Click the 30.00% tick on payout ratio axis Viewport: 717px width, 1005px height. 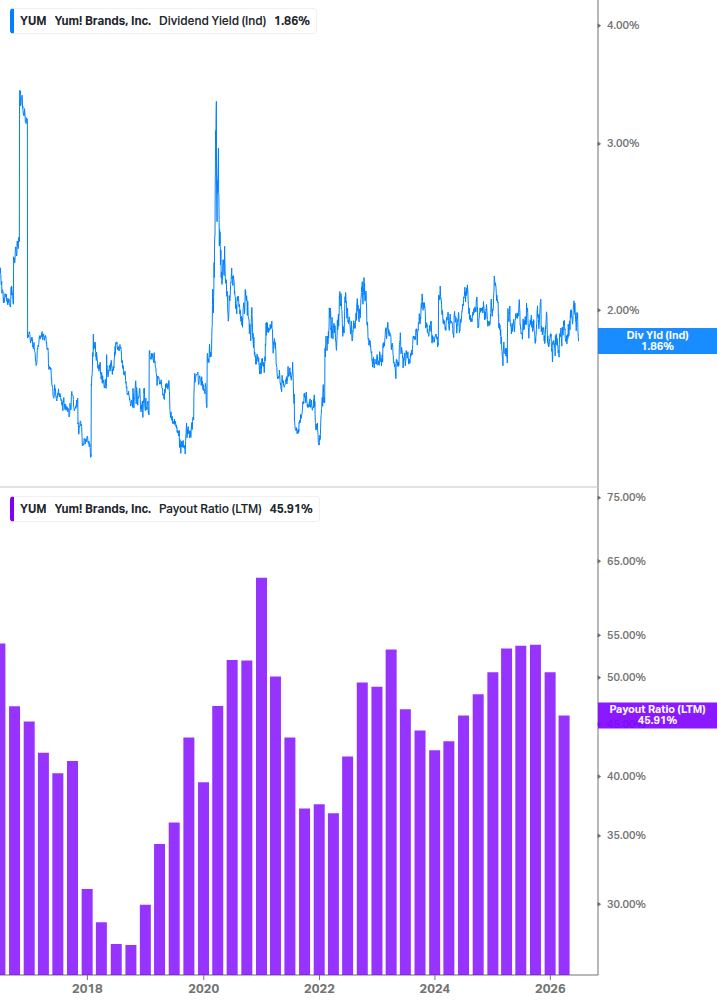[626, 904]
